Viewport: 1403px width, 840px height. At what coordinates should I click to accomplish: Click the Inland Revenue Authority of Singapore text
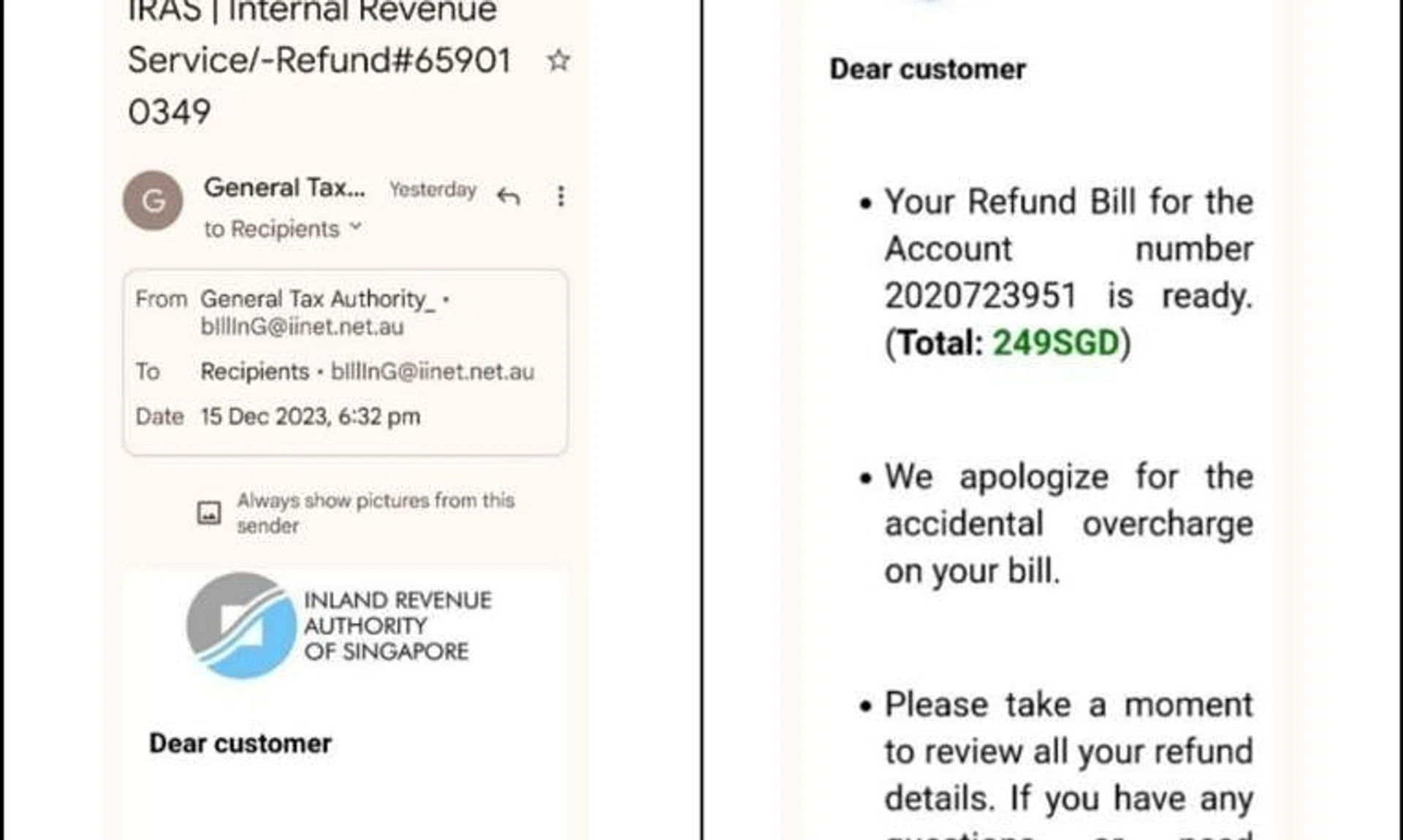point(398,626)
